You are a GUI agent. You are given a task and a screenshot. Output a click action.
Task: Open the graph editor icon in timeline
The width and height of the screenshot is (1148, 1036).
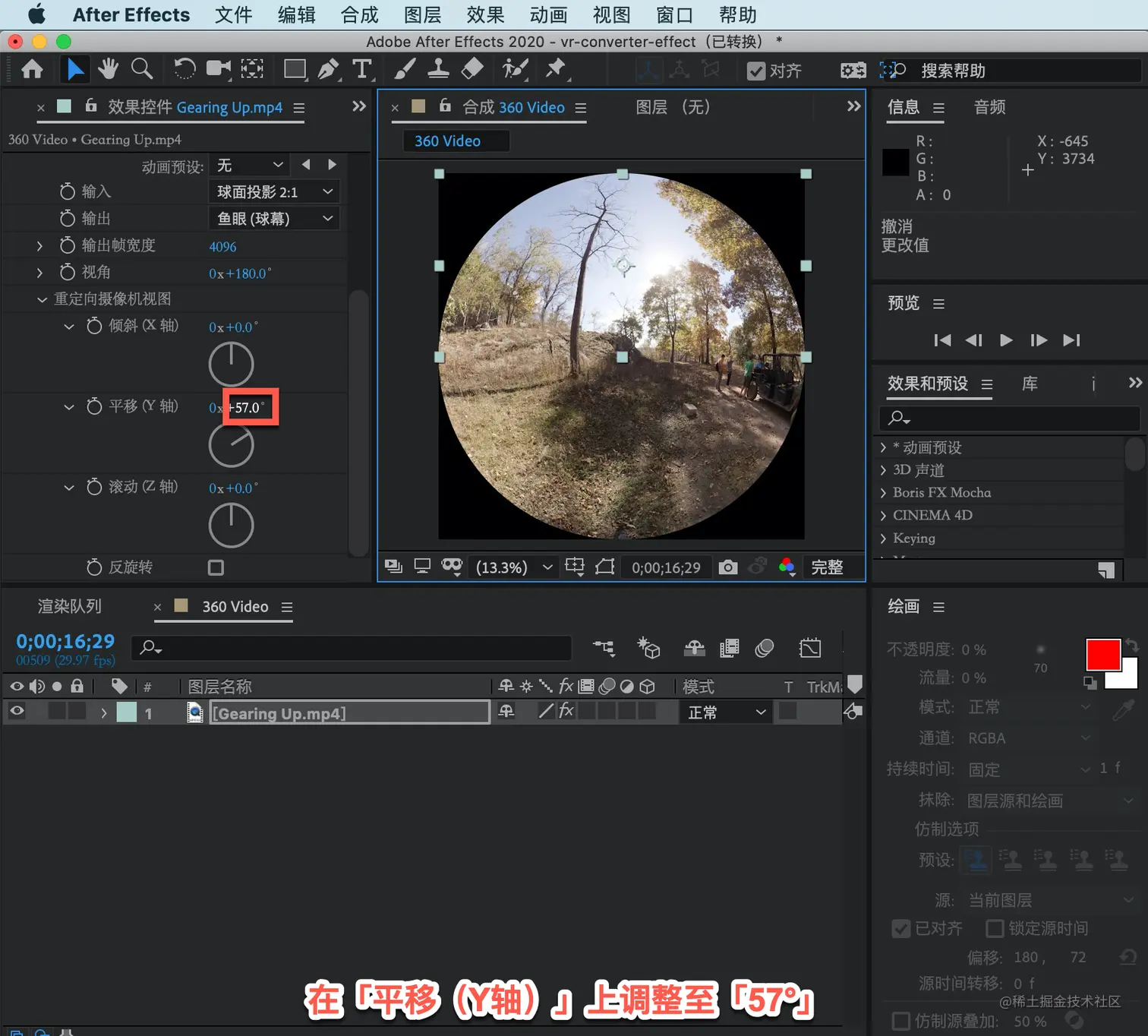pyautogui.click(x=810, y=648)
